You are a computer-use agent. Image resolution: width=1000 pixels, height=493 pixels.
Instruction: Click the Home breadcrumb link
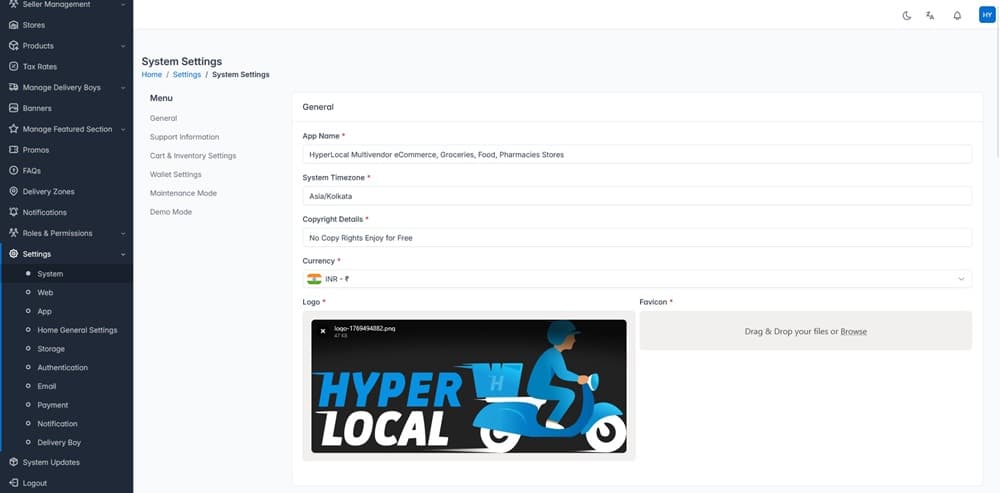(151, 75)
